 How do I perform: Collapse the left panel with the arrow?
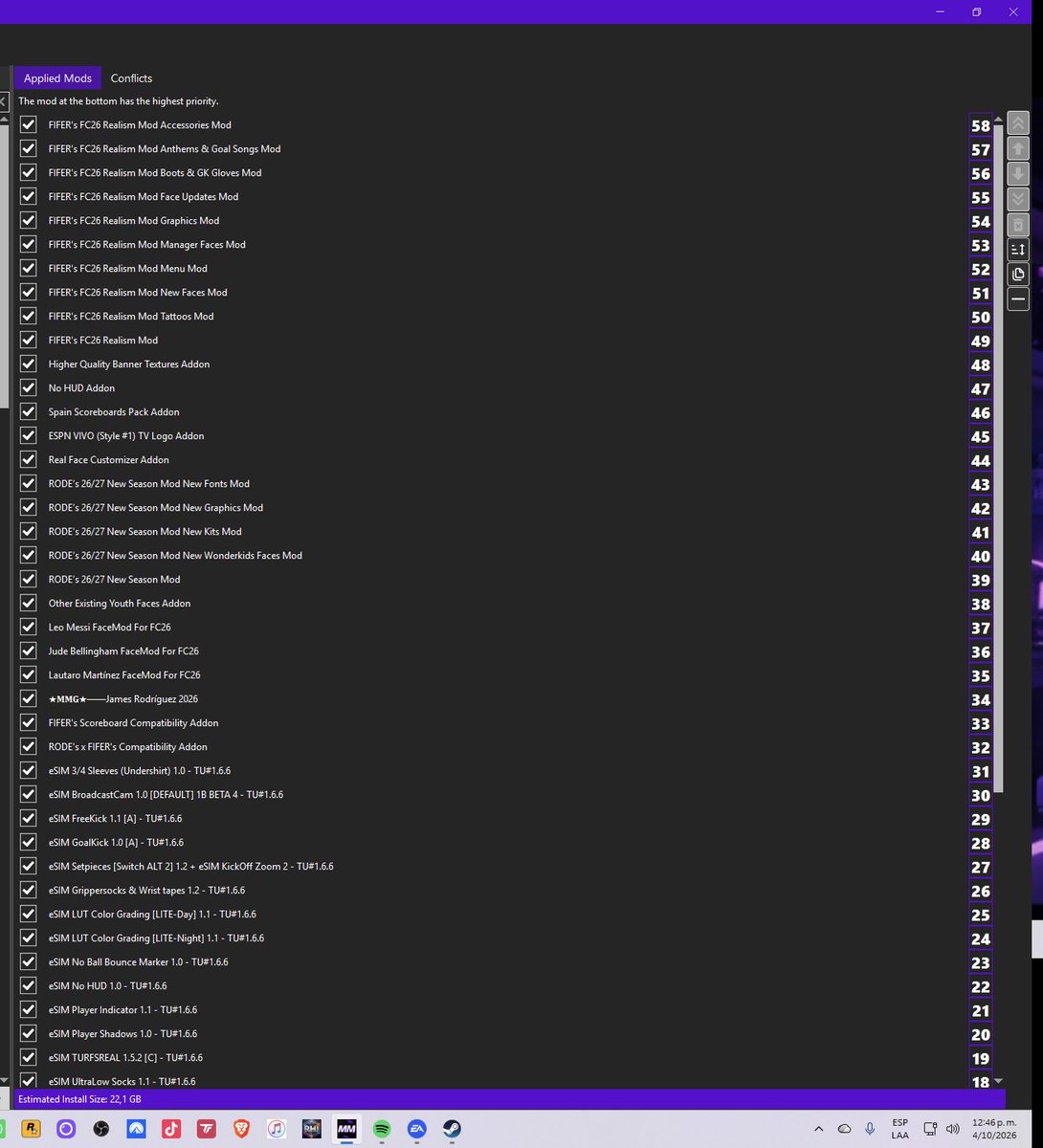(x=4, y=100)
